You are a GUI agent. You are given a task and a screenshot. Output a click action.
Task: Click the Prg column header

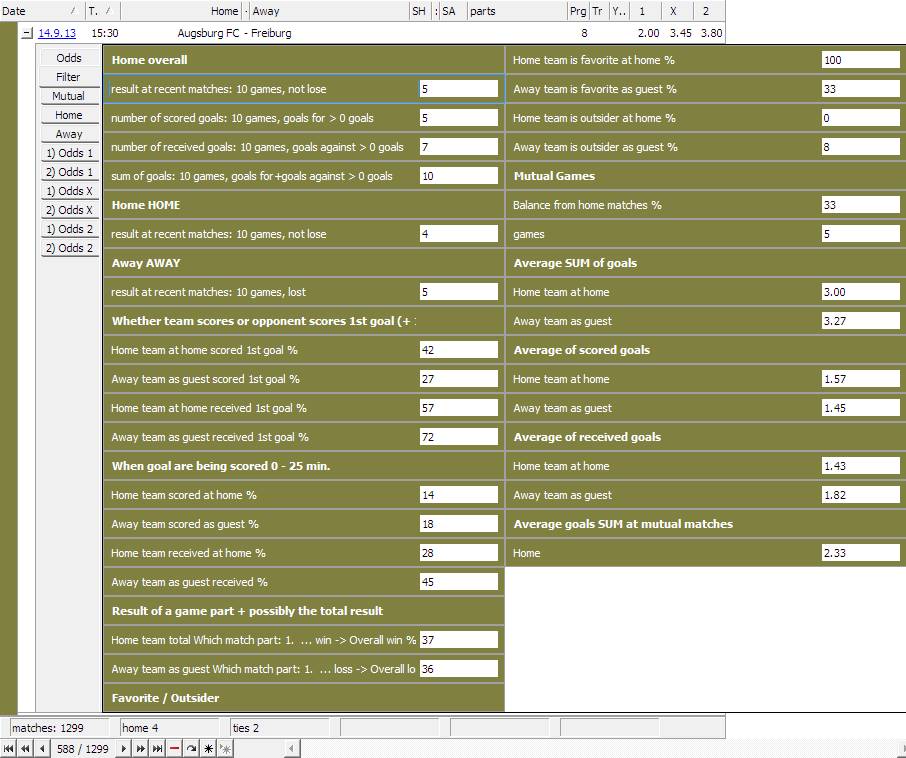578,11
